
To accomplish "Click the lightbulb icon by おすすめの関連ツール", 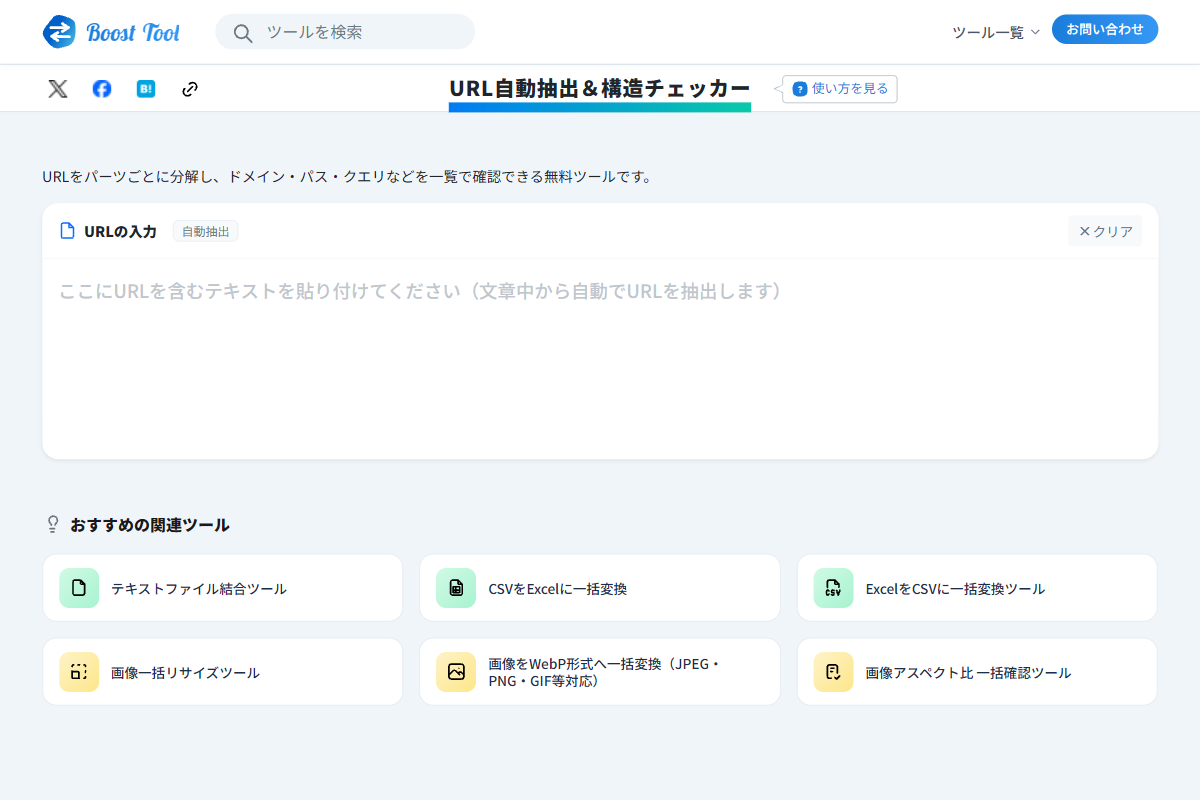I will (53, 524).
